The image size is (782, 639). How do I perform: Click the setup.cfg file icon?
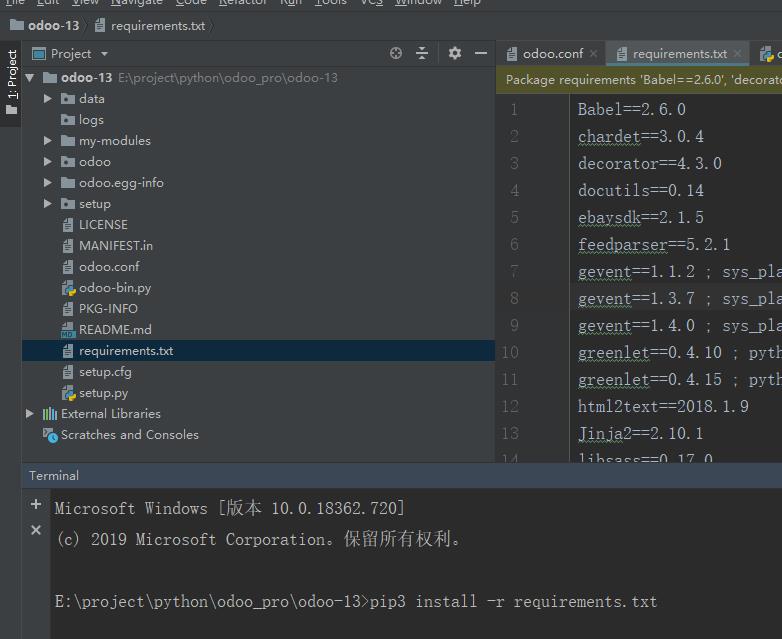click(68, 372)
